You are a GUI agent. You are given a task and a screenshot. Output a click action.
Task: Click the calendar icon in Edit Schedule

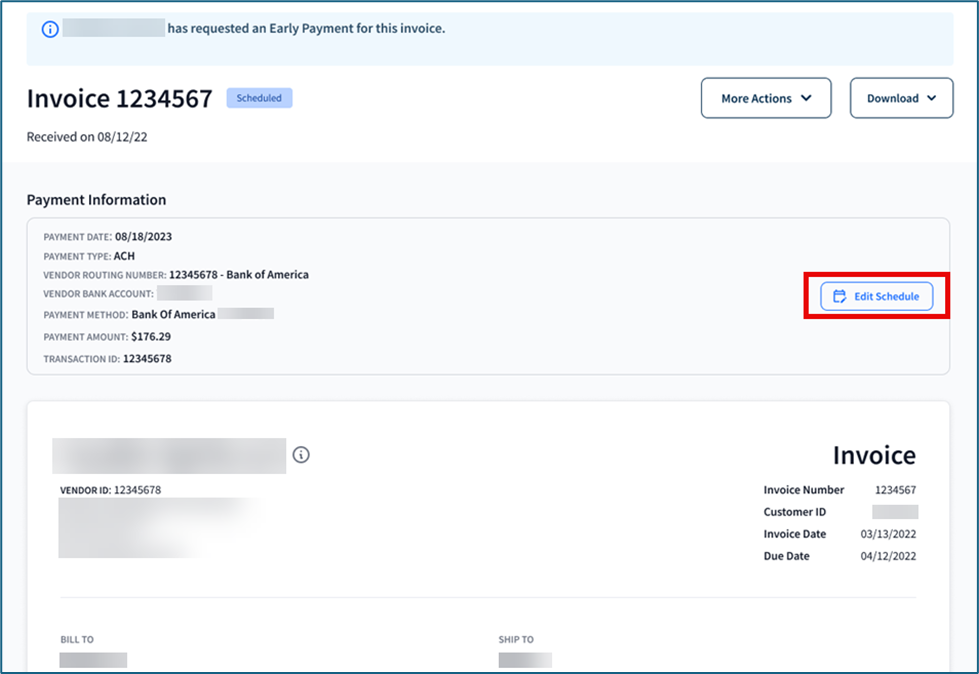840,296
